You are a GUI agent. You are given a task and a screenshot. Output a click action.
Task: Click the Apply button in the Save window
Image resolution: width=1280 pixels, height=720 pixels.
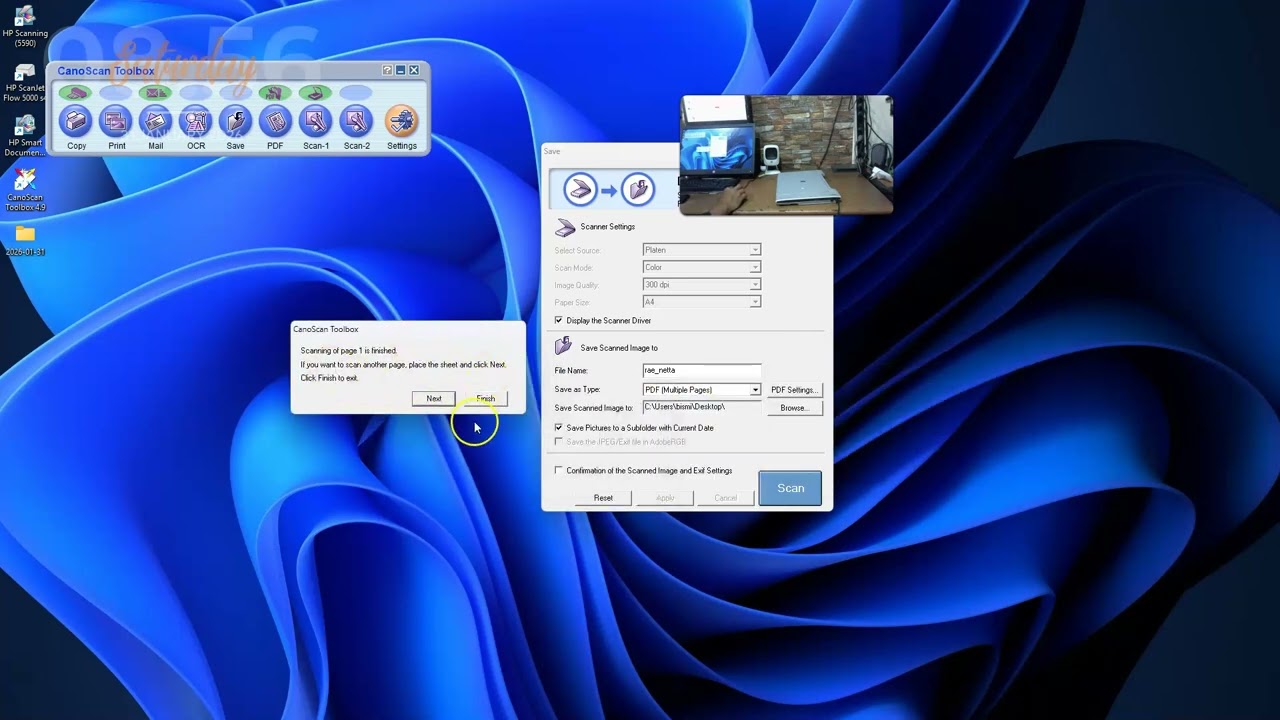coord(665,498)
